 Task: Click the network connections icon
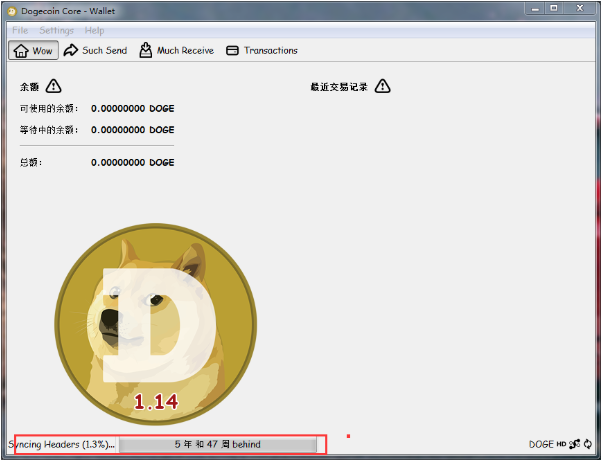pyautogui.click(x=575, y=444)
